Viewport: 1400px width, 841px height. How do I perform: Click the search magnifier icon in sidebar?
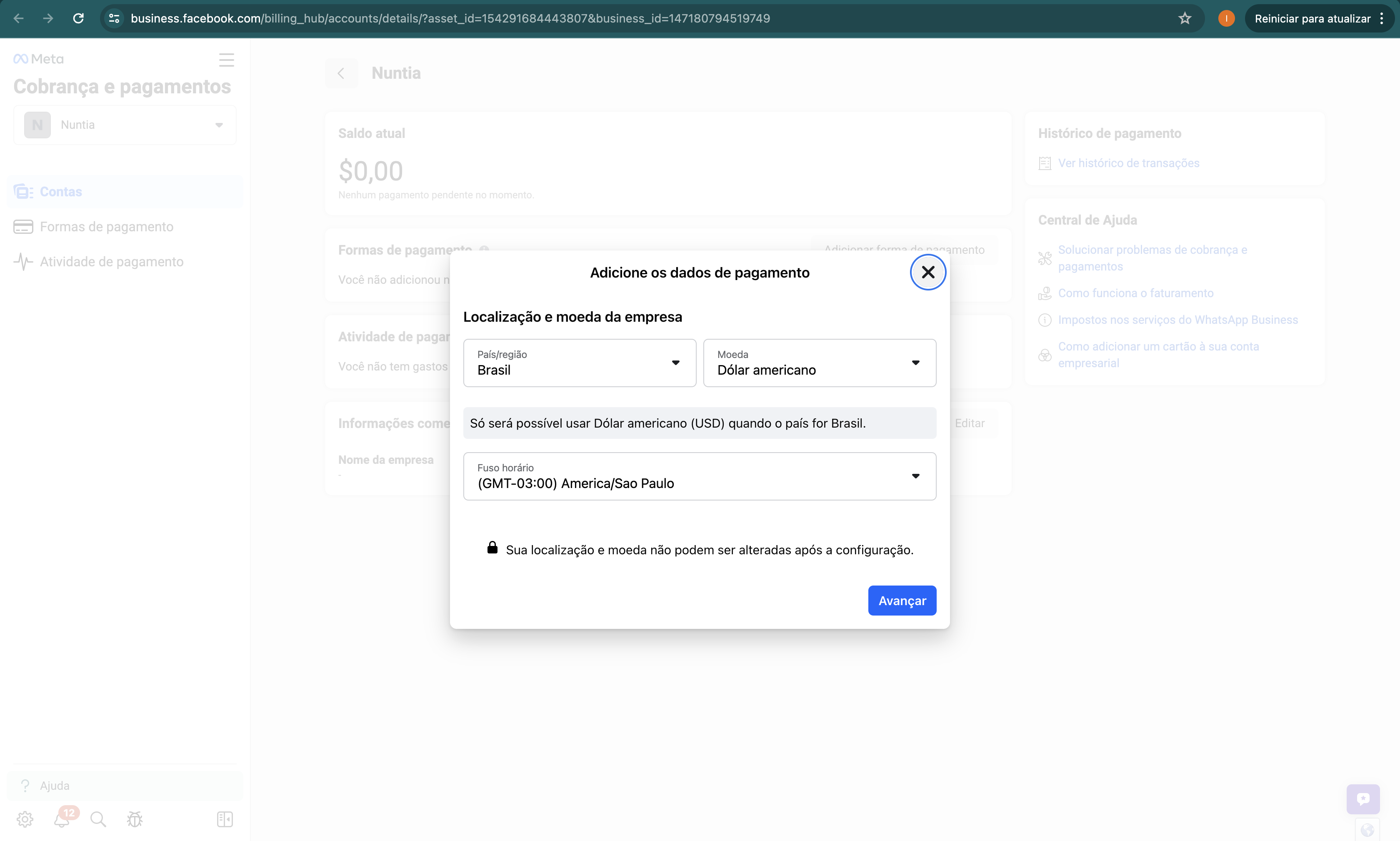tap(98, 819)
